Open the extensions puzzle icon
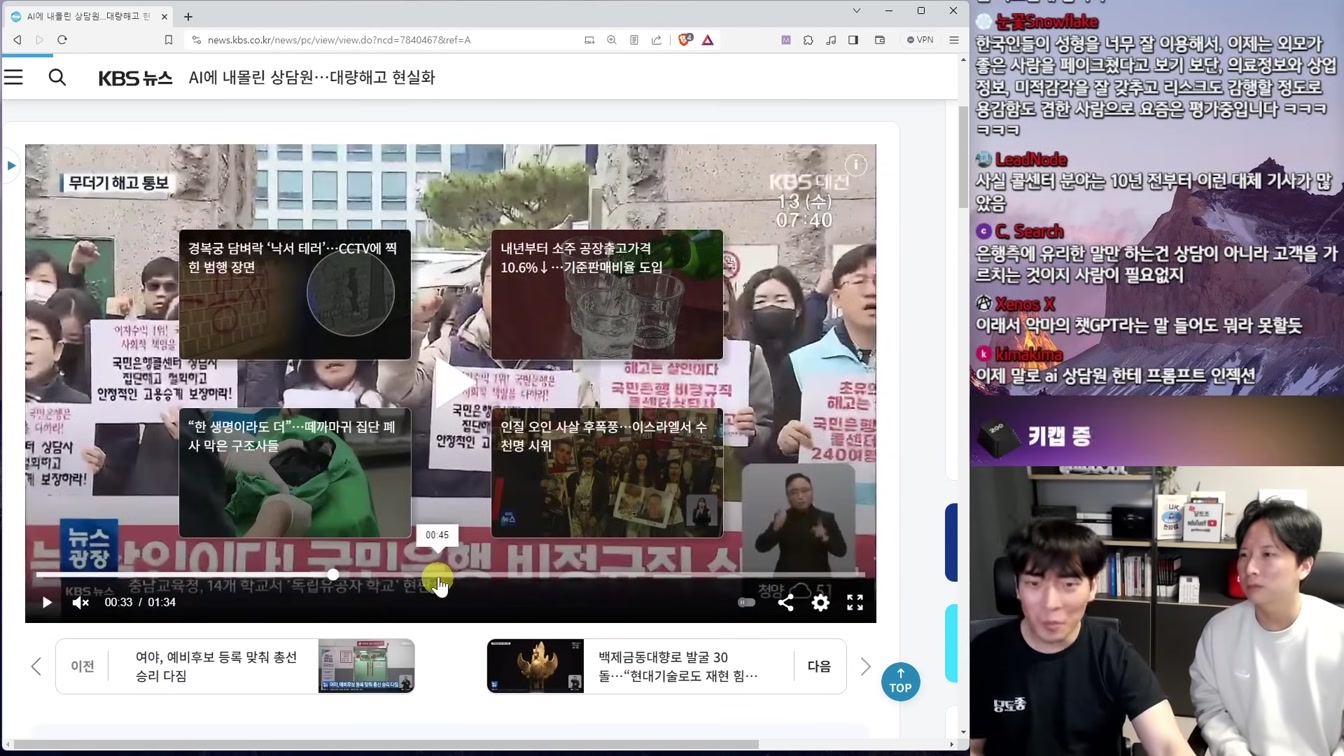 click(808, 40)
